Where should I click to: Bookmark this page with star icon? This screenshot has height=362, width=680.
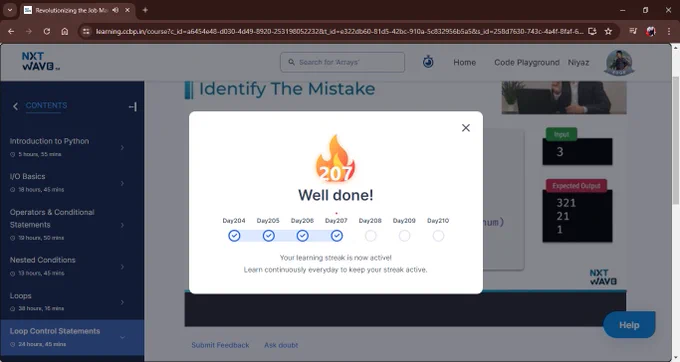click(x=608, y=31)
